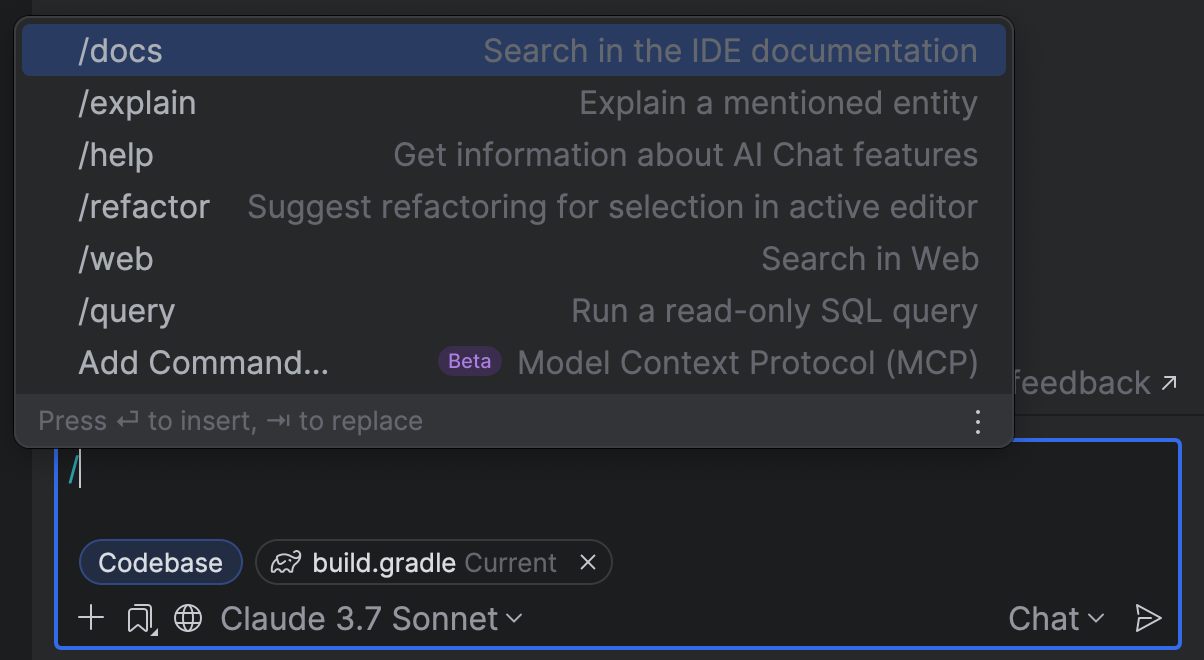Pick the /refactor command
The image size is (1204, 660).
[x=514, y=207]
